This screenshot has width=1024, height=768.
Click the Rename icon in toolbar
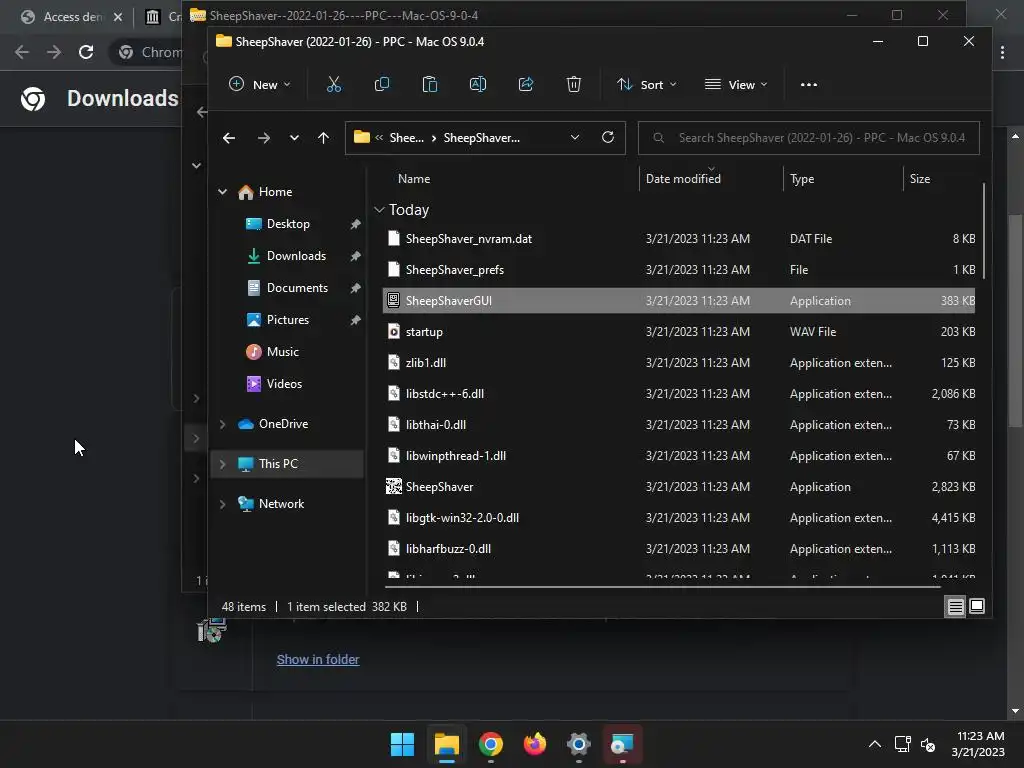point(477,84)
